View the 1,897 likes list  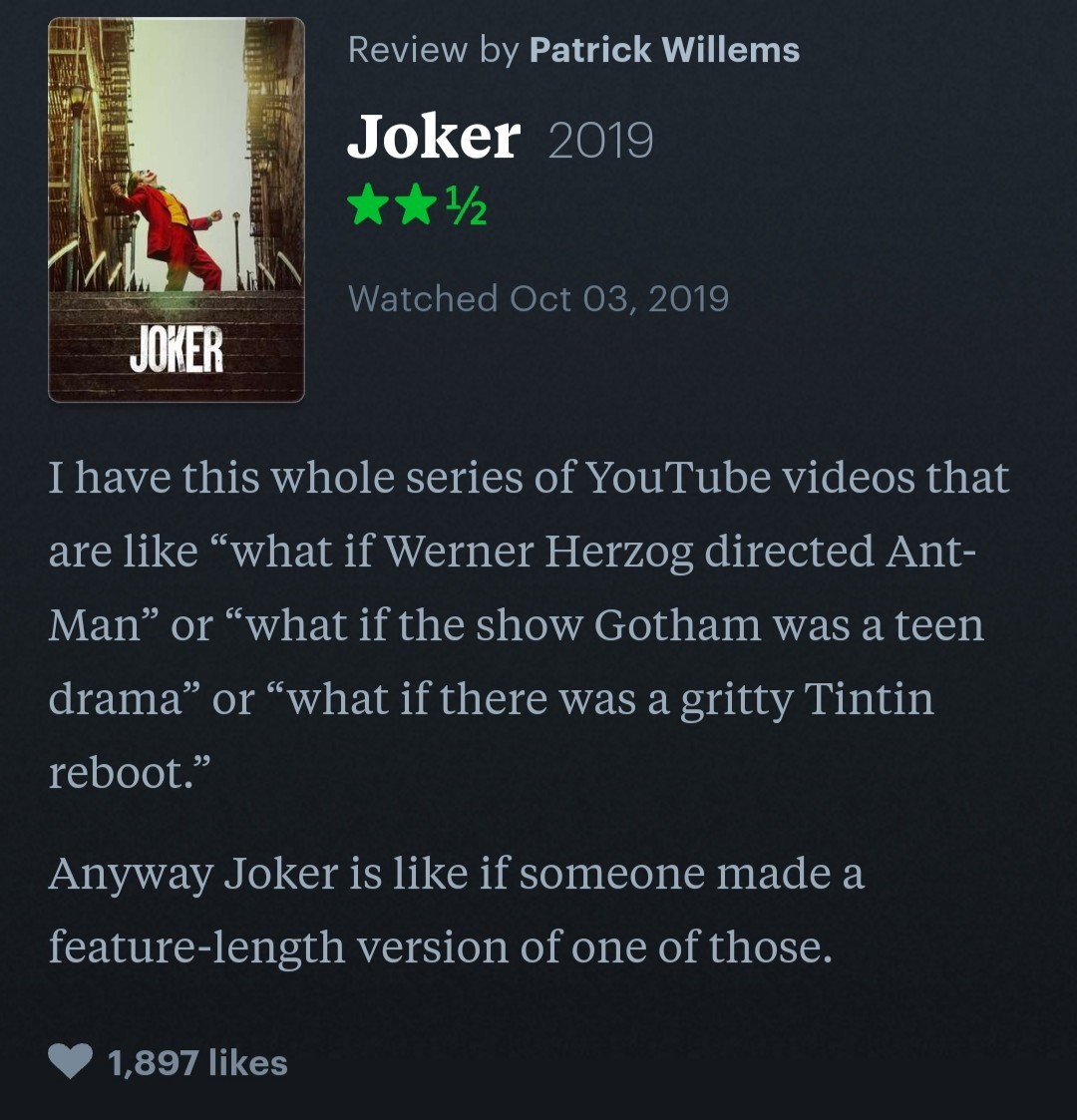[196, 1062]
